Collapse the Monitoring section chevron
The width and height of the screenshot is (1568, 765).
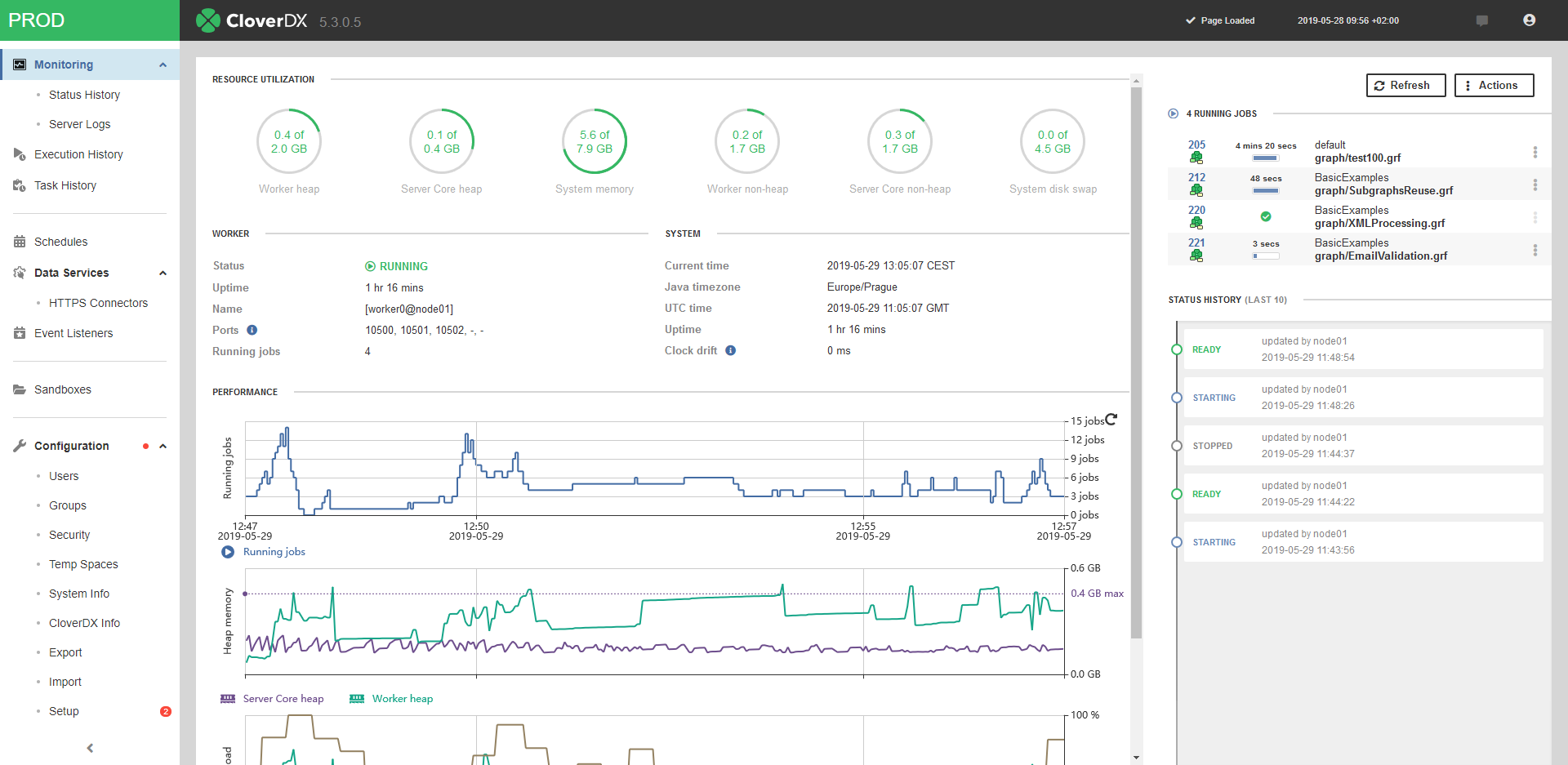[x=163, y=64]
